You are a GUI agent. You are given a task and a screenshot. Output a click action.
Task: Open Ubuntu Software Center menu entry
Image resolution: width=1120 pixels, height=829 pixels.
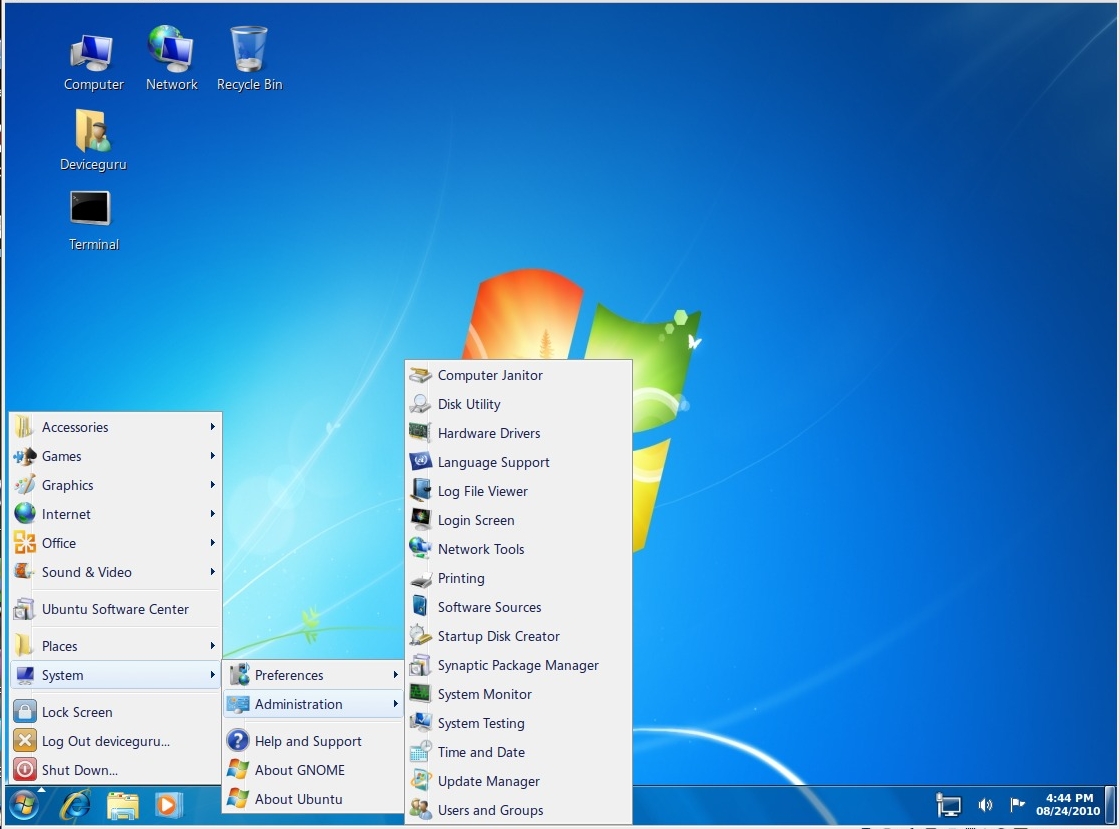click(x=116, y=609)
